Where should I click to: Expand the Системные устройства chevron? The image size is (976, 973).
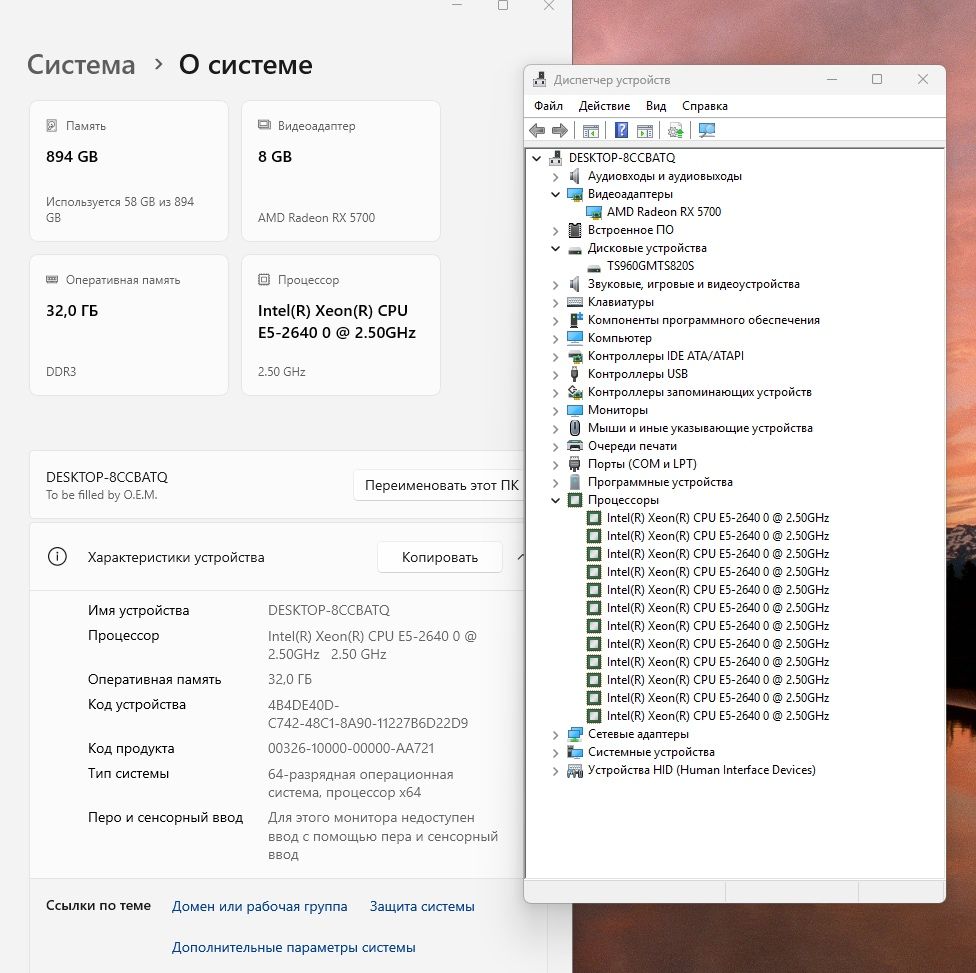coord(556,753)
